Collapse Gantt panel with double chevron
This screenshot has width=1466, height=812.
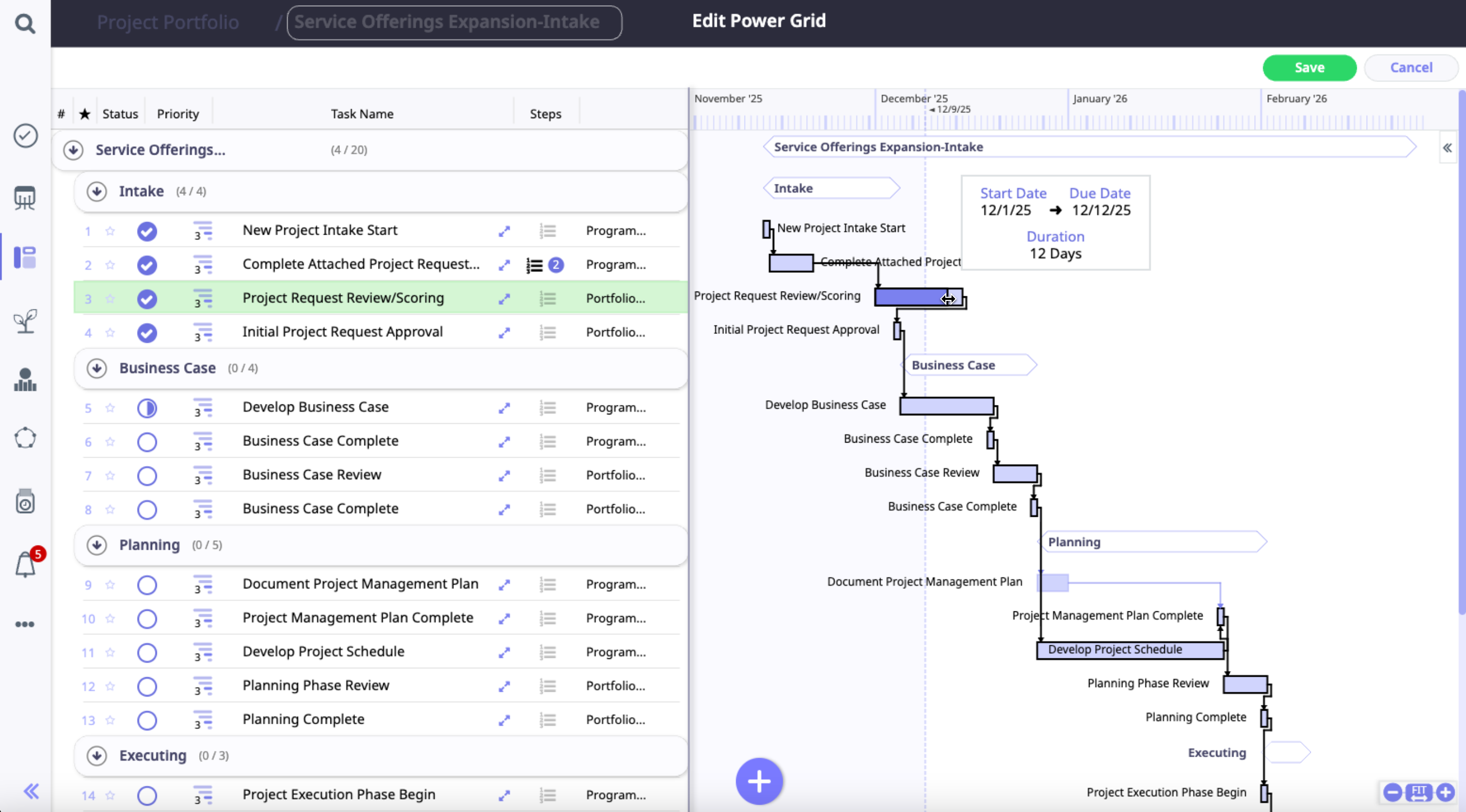point(1447,148)
